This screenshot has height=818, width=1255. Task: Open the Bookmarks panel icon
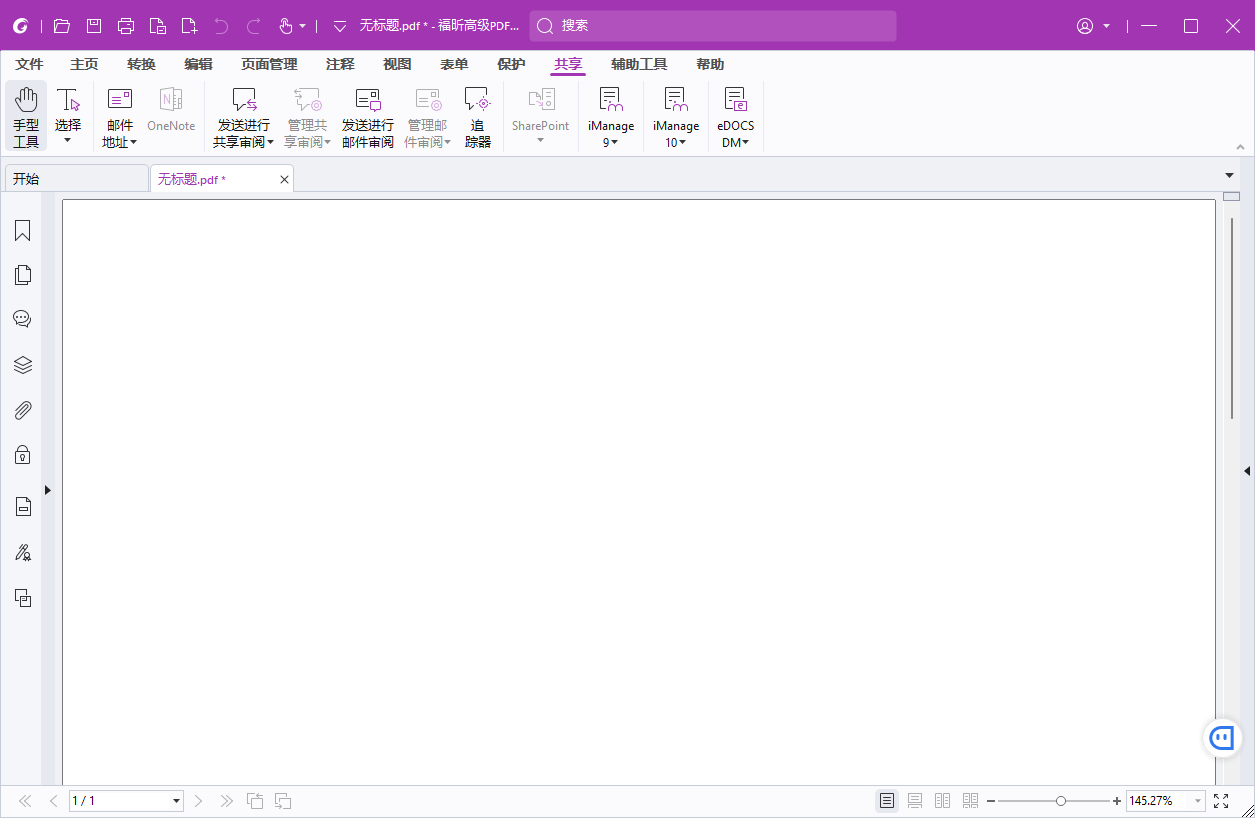22,231
